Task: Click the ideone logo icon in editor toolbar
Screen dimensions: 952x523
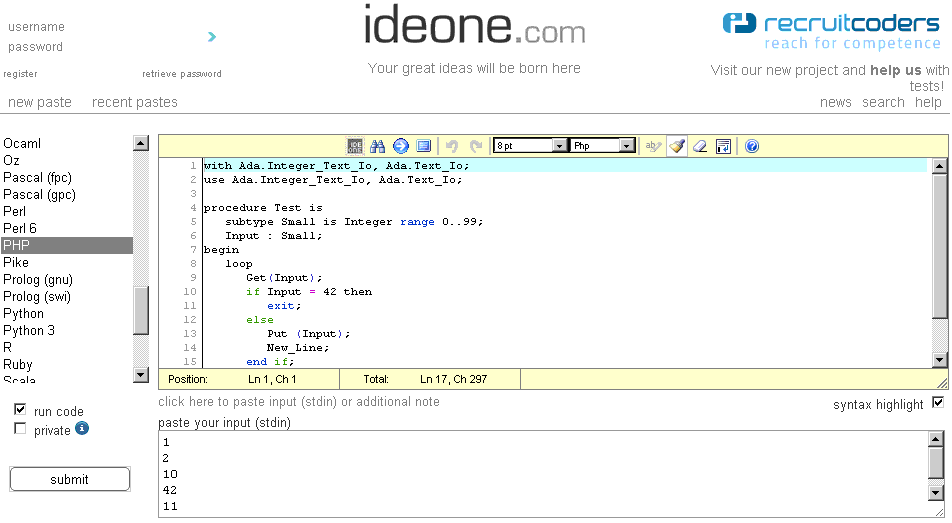Action: (355, 146)
